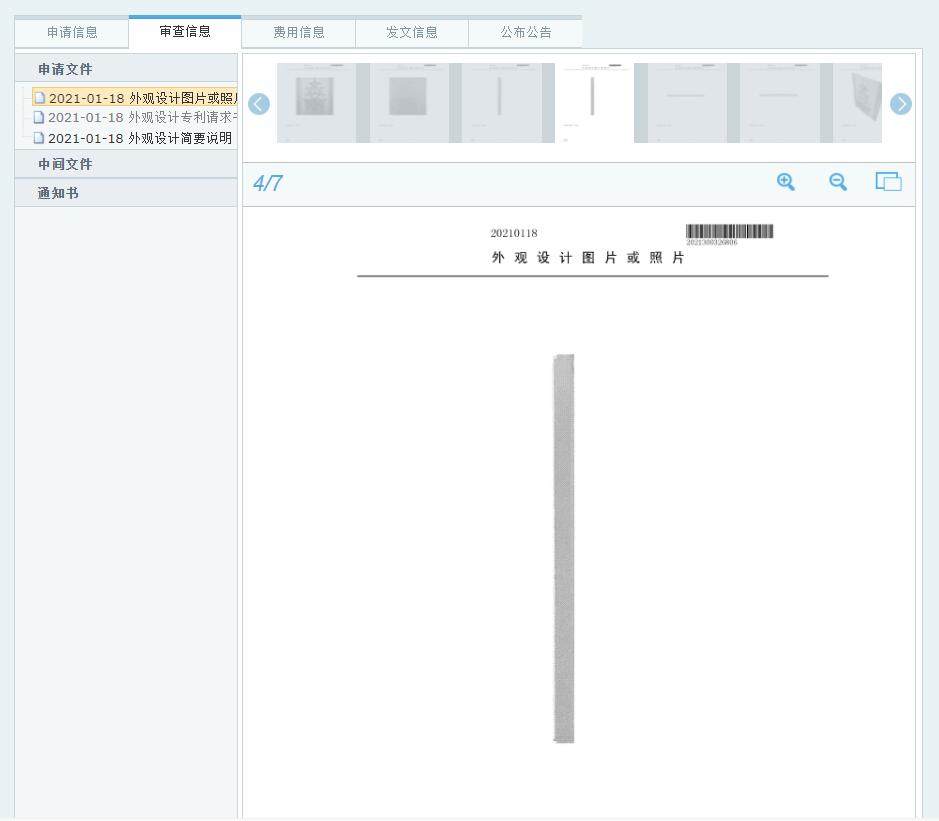
Task: Click file icon beside 外观设计图片或照片
Action: point(40,98)
